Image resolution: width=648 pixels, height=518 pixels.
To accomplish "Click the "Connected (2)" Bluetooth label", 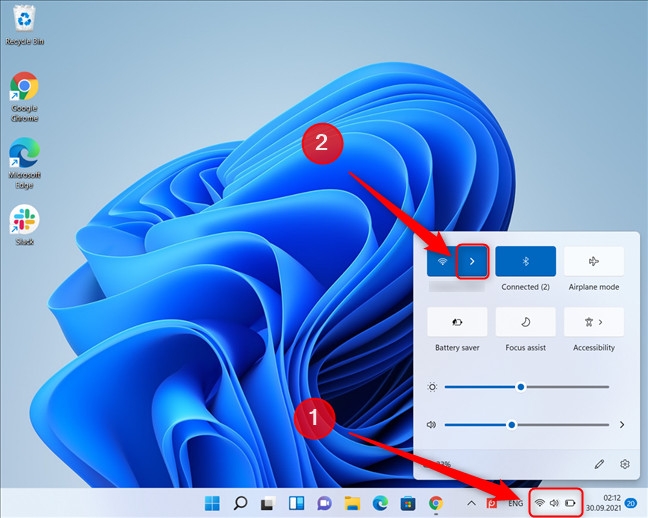I will tap(526, 287).
